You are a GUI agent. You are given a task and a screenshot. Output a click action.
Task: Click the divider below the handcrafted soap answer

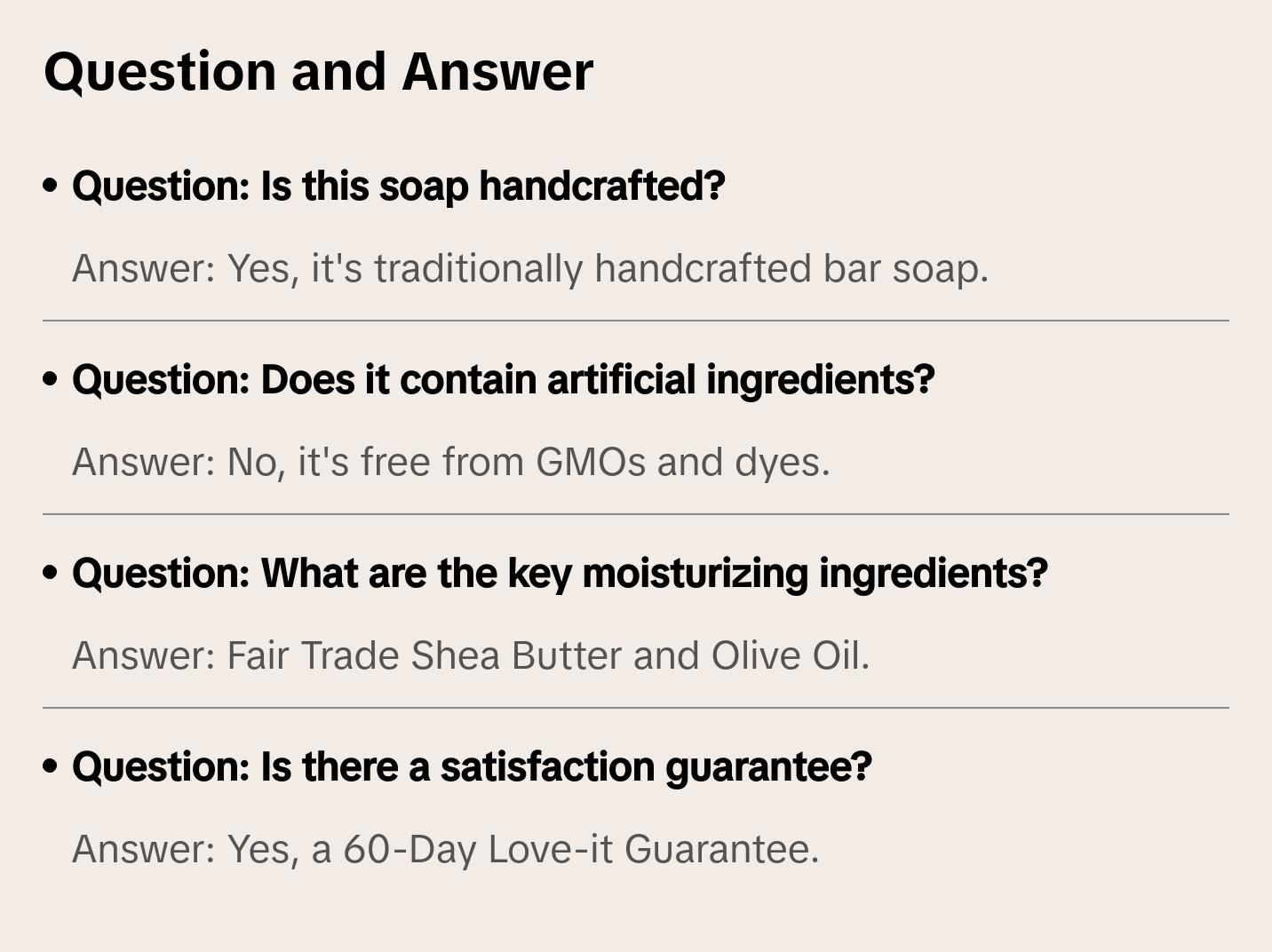pos(636,321)
